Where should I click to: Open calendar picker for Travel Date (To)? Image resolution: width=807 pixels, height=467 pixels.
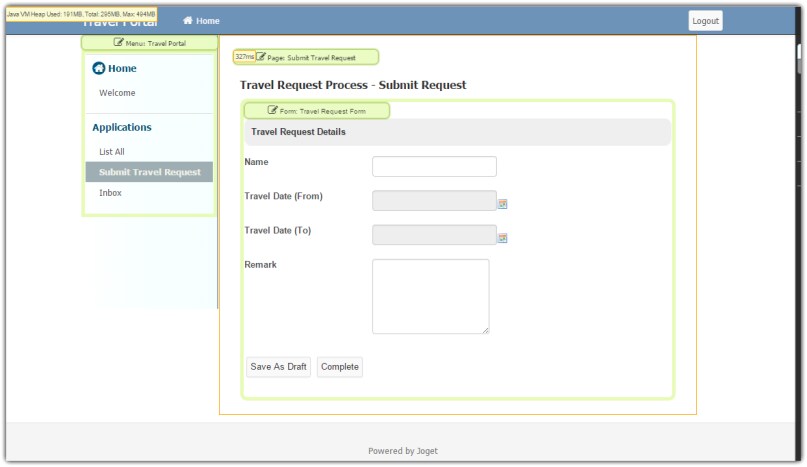(x=503, y=238)
